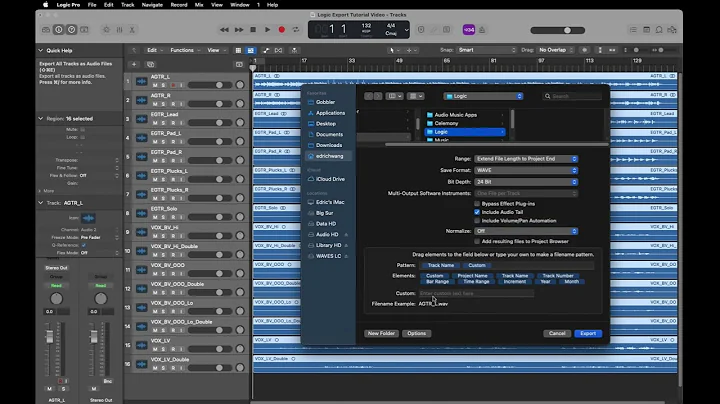This screenshot has height=404, width=720.
Task: Adjust the master volume slider in control bar
Action: click(557, 30)
